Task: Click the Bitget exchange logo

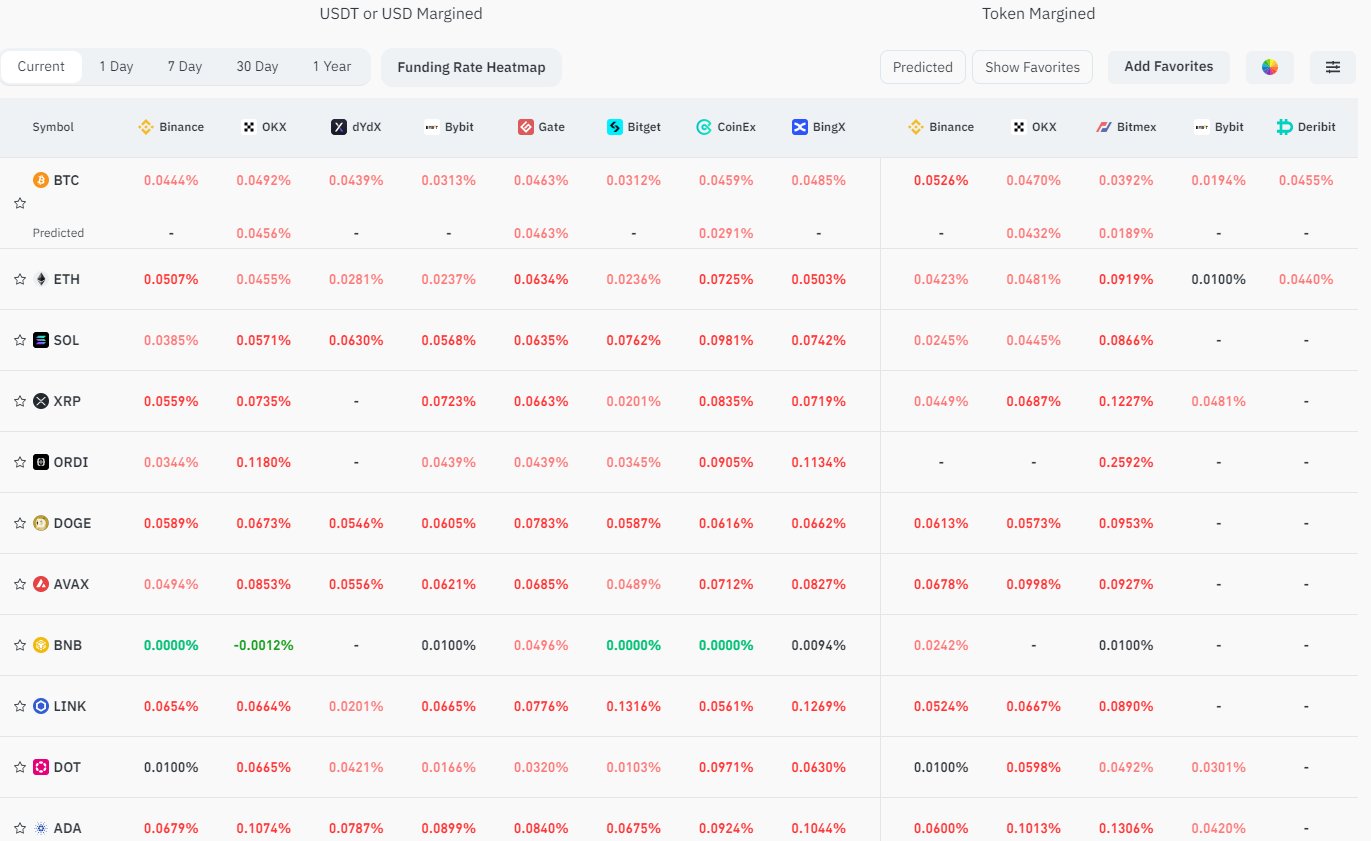Action: 615,127
